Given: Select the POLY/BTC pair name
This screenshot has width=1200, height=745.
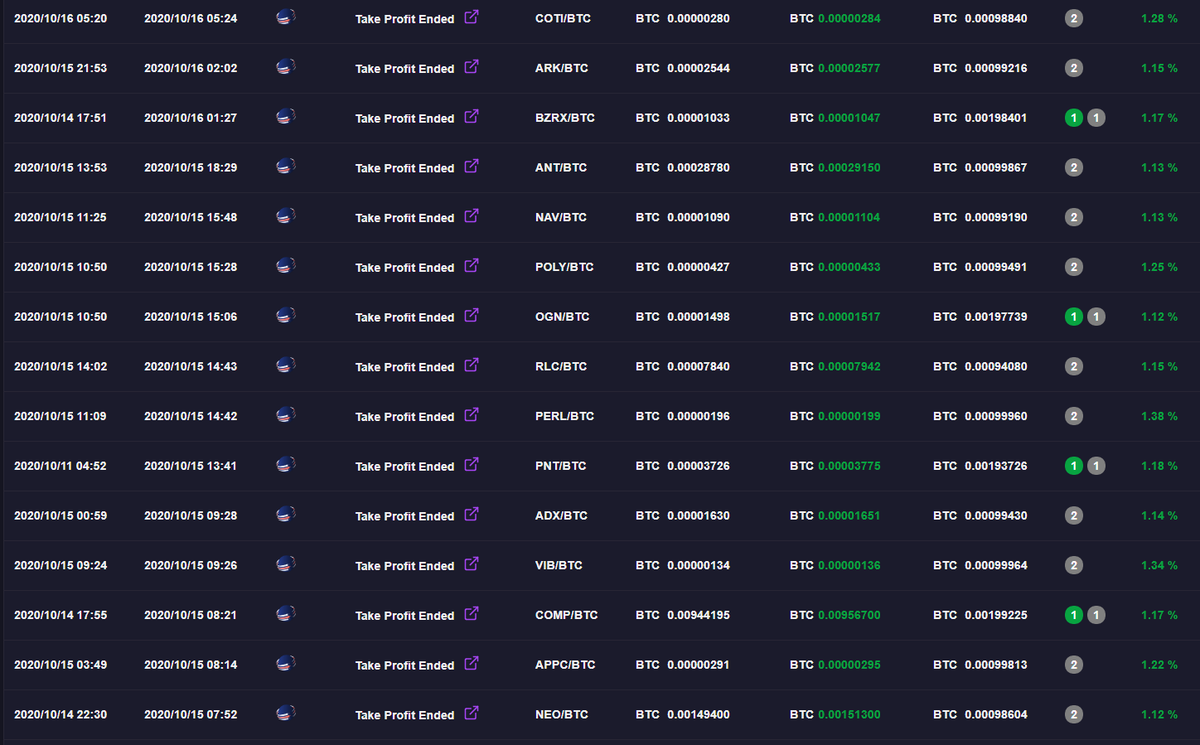Looking at the screenshot, I should point(564,267).
